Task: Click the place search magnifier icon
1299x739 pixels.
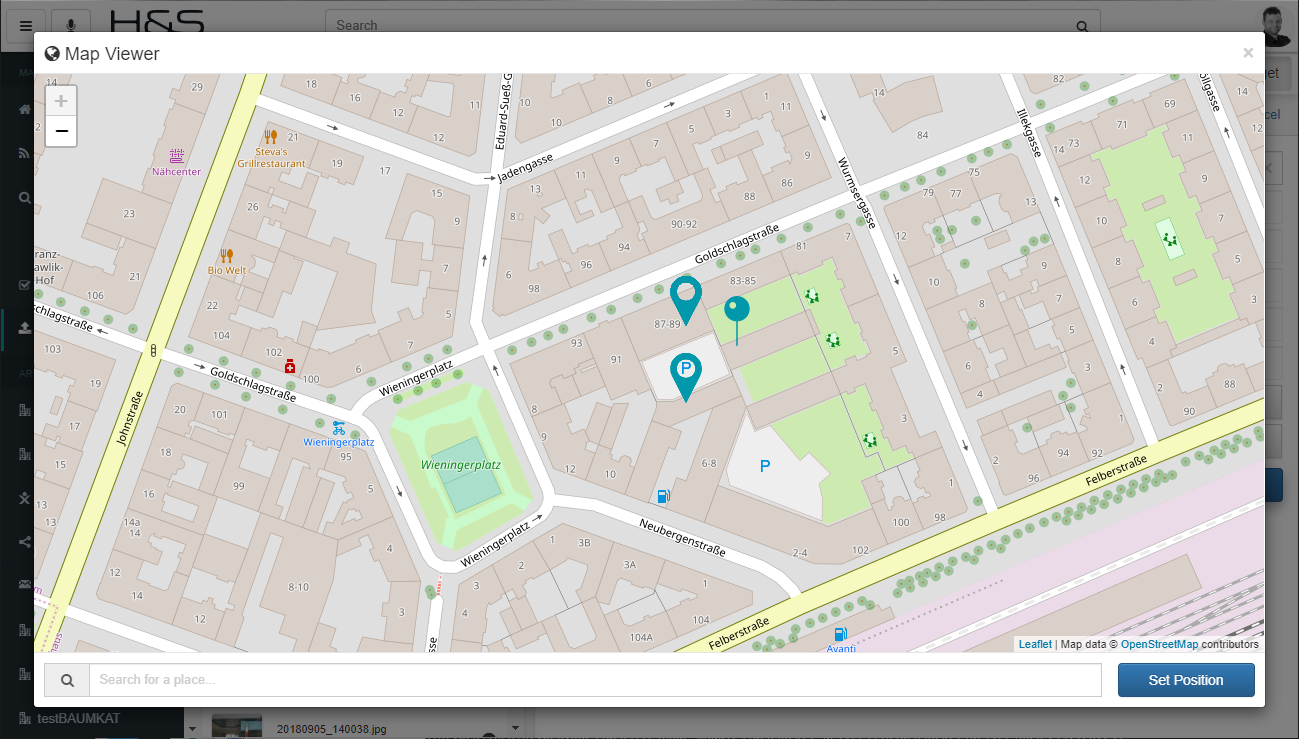Action: [67, 680]
